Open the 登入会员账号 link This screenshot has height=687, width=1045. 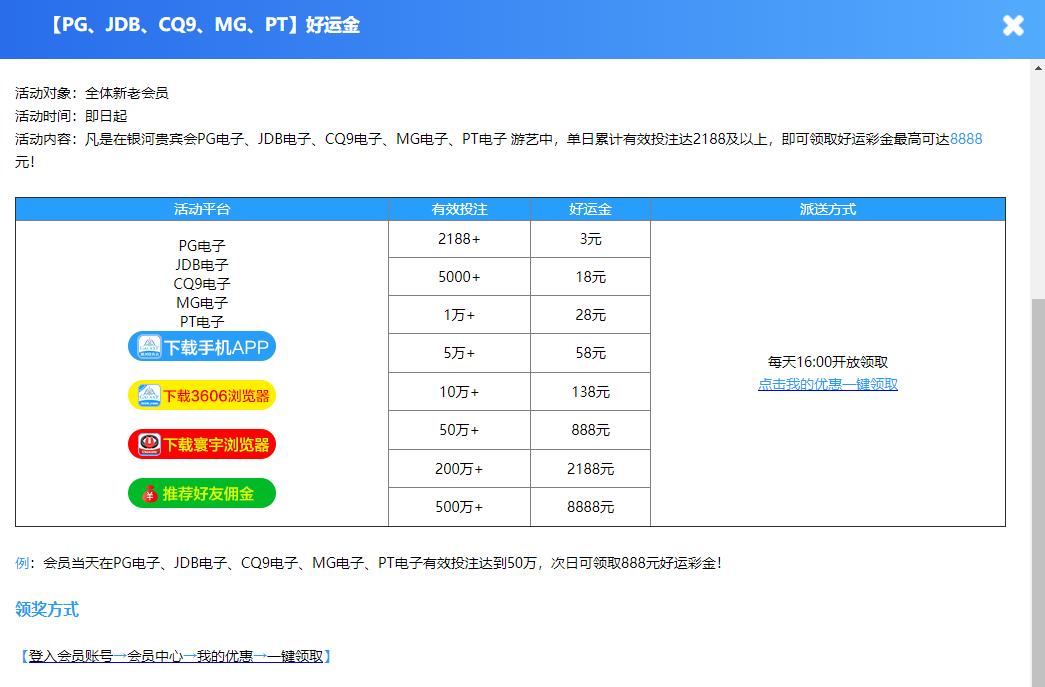click(70, 656)
